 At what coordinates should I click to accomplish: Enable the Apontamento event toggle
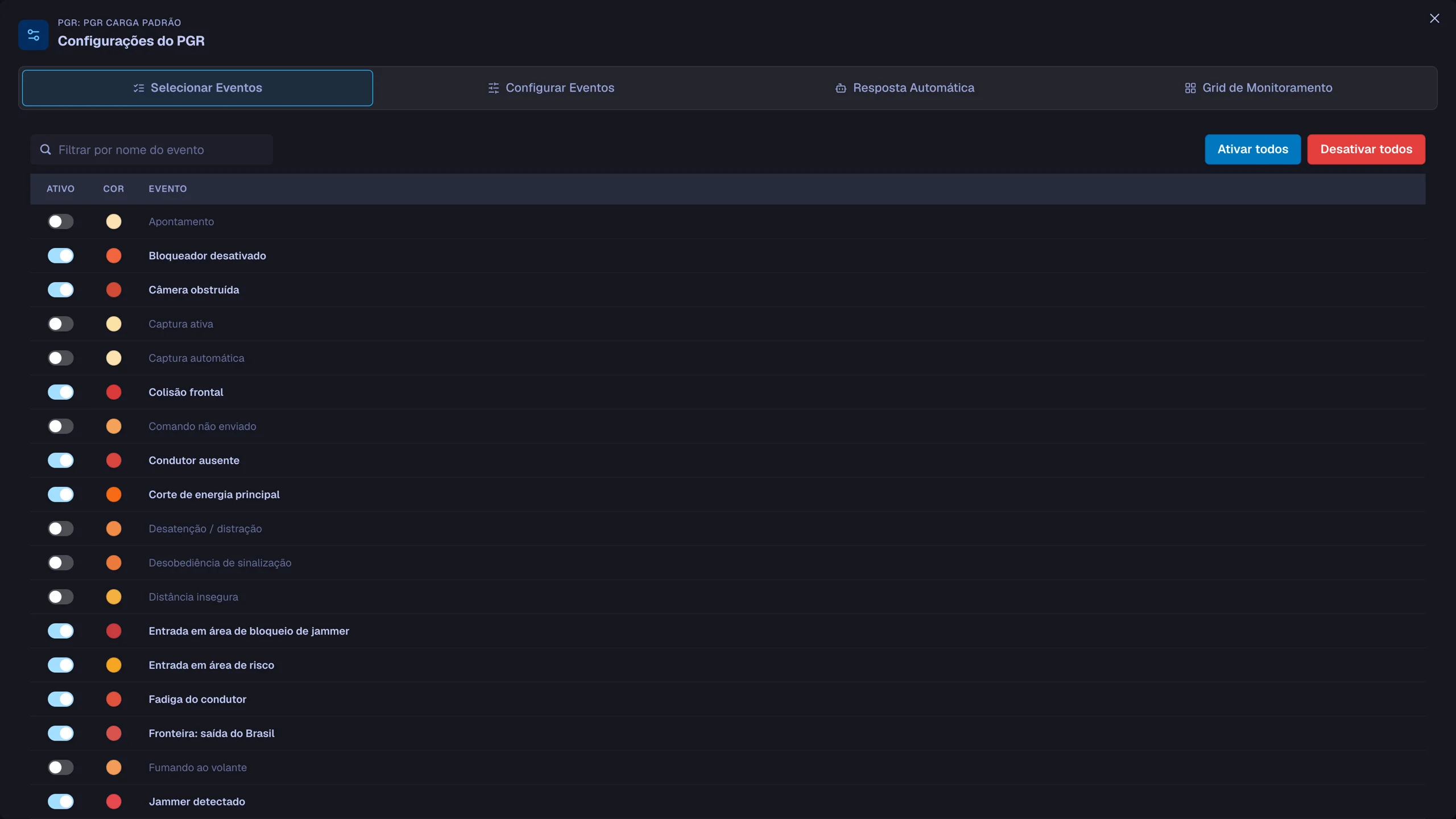[61, 222]
